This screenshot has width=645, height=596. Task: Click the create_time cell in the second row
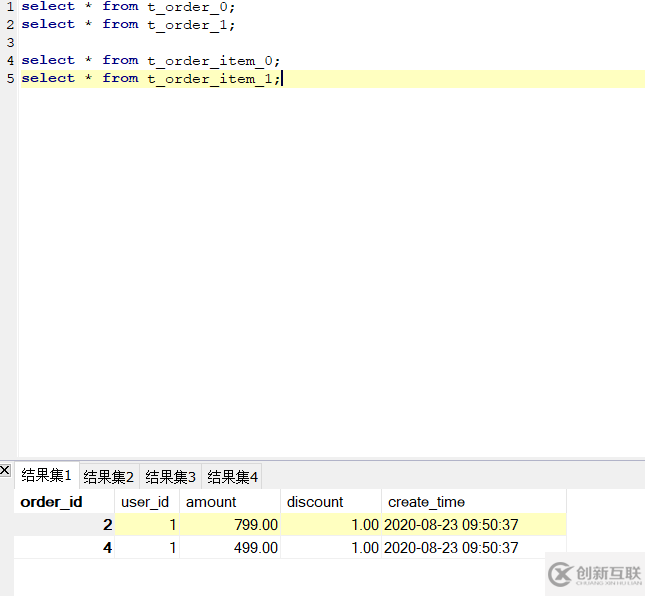[451, 548]
